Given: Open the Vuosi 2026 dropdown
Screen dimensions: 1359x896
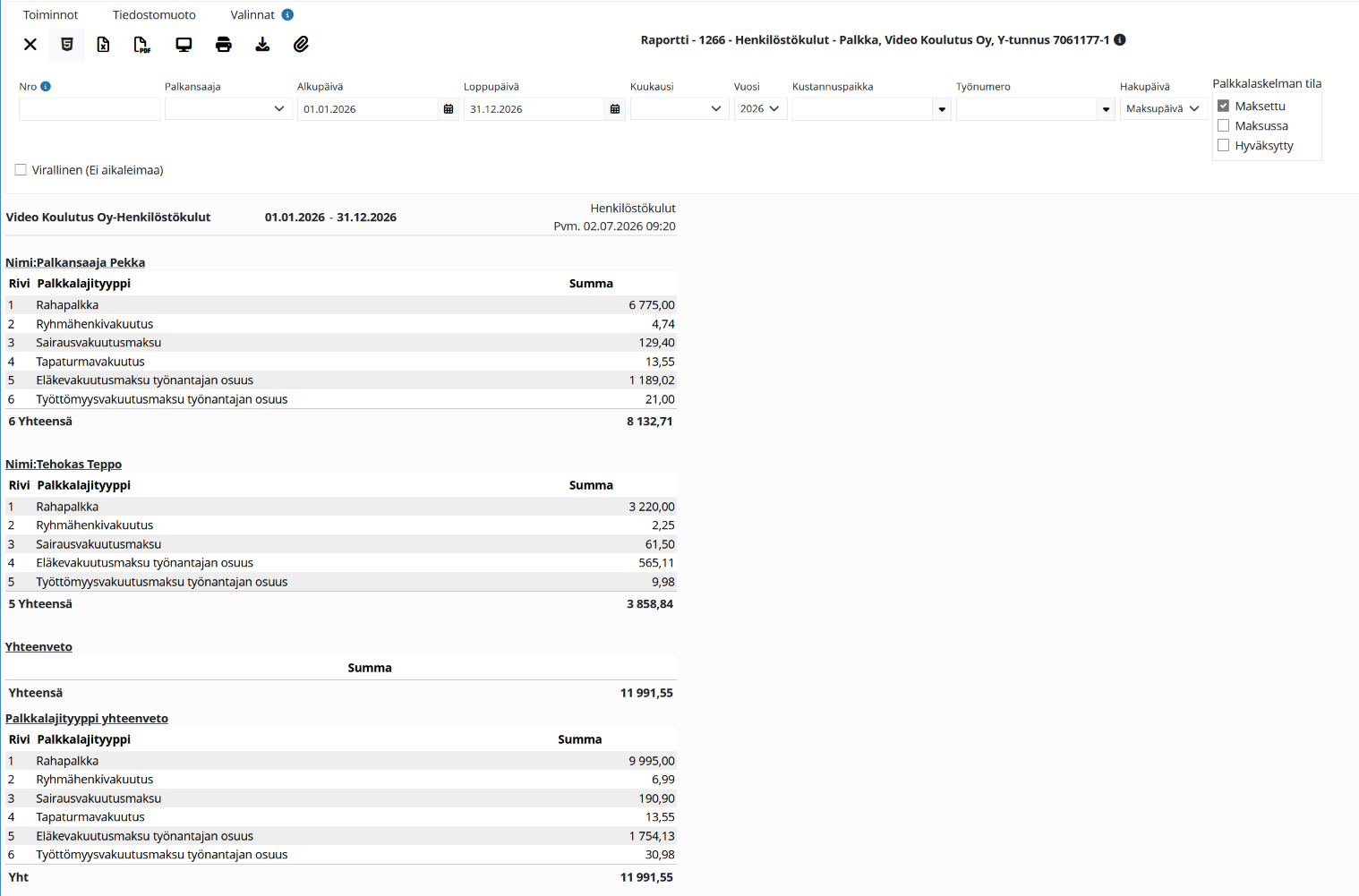Looking at the screenshot, I should 760,109.
